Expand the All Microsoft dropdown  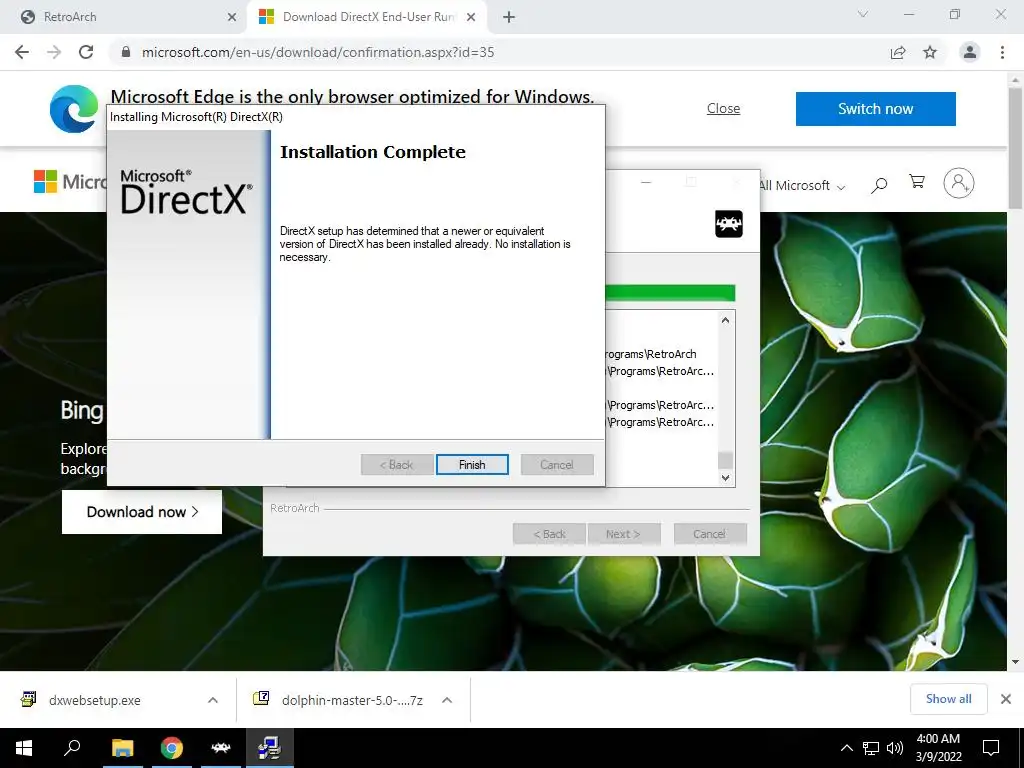click(803, 185)
